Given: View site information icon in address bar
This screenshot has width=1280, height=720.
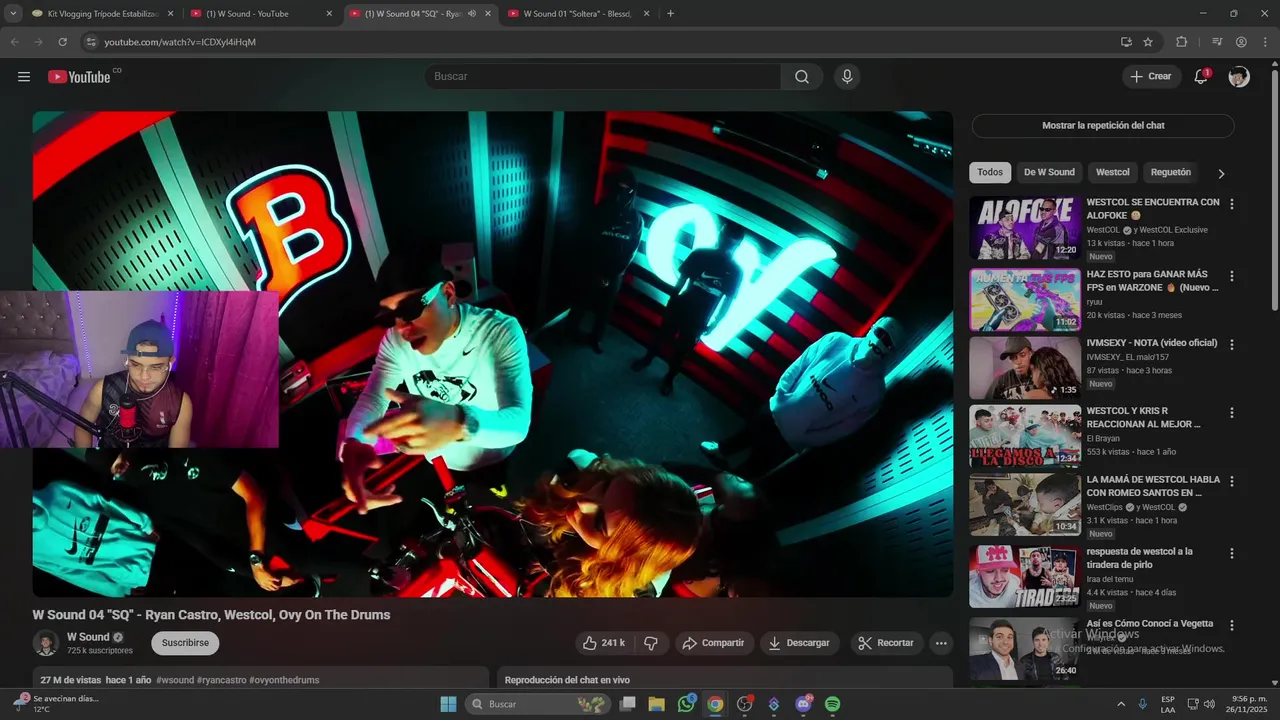Looking at the screenshot, I should tap(91, 42).
